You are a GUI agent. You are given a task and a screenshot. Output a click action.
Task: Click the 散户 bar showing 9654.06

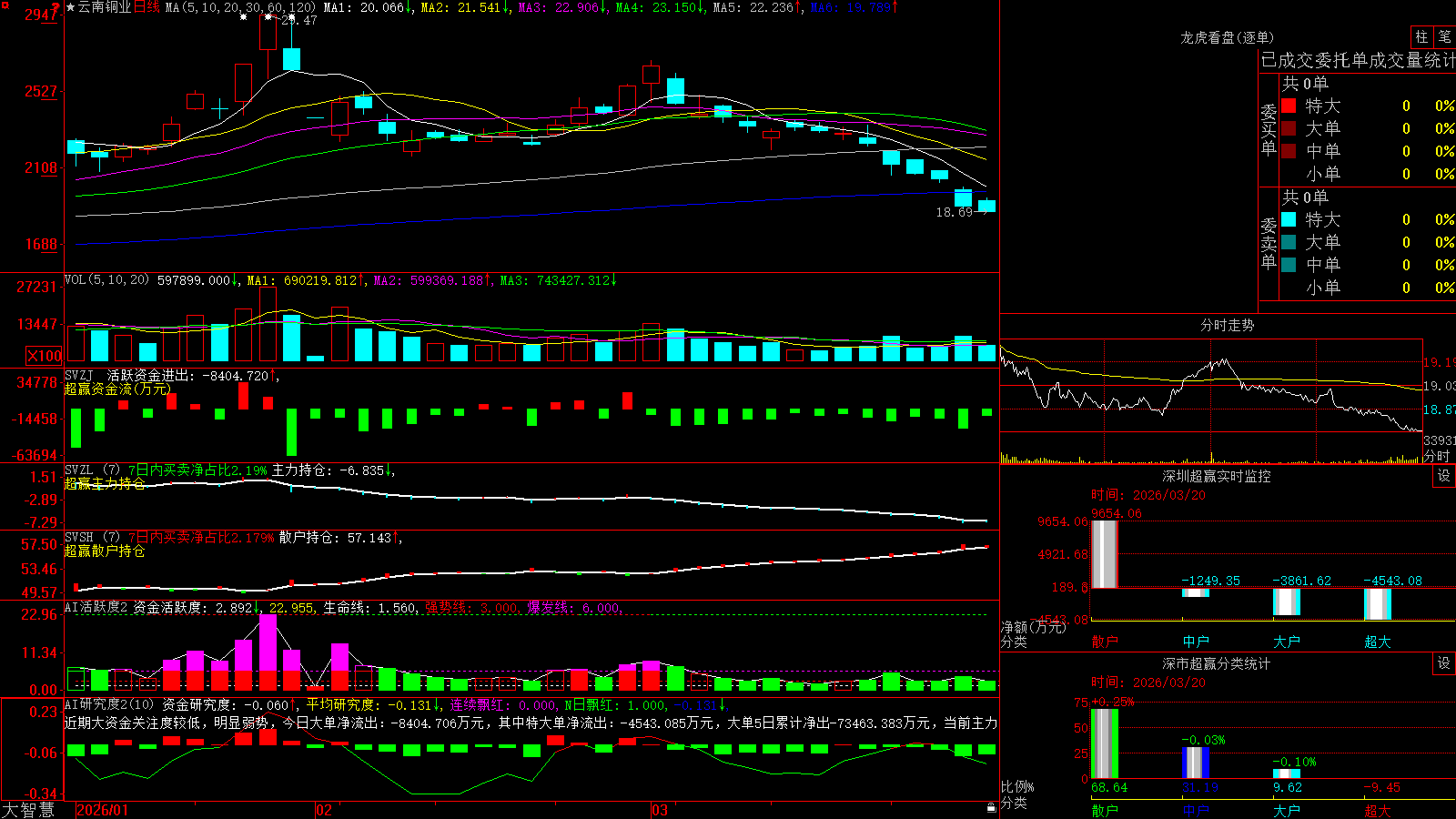[x=1104, y=554]
